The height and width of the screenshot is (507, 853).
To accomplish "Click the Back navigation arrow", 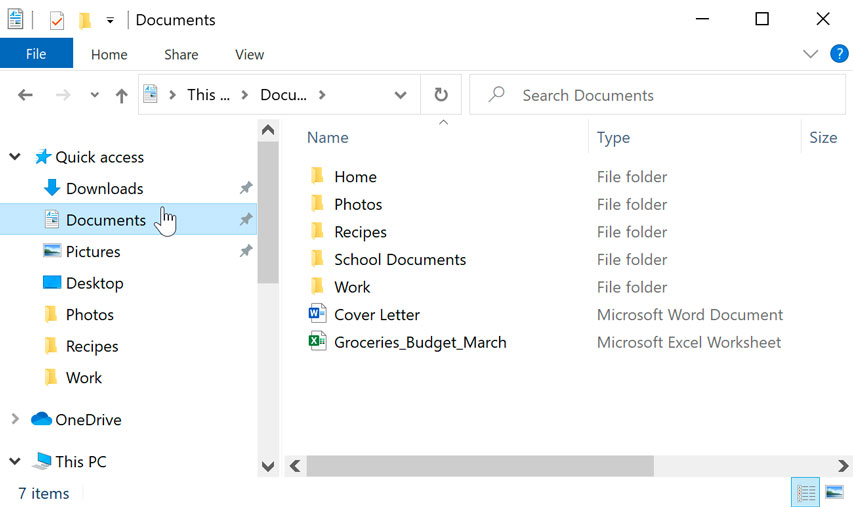I will [26, 96].
